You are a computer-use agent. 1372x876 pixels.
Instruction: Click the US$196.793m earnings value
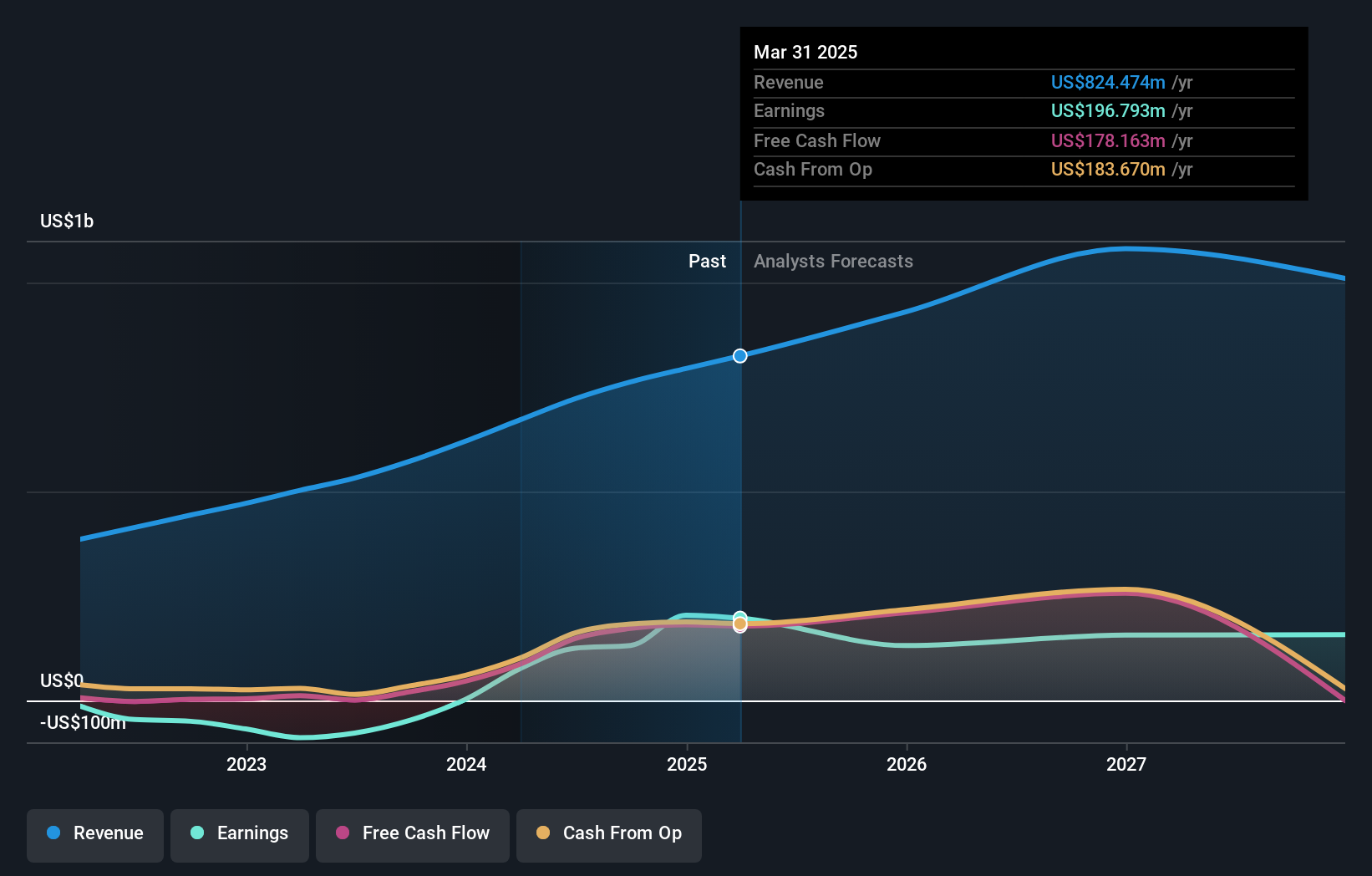pyautogui.click(x=1108, y=110)
